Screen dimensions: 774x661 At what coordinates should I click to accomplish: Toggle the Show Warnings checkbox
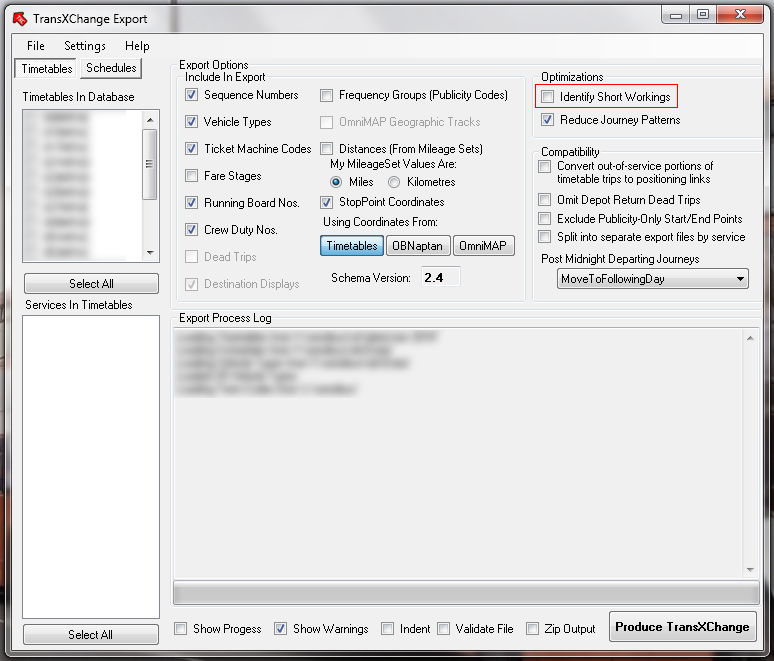coord(280,628)
